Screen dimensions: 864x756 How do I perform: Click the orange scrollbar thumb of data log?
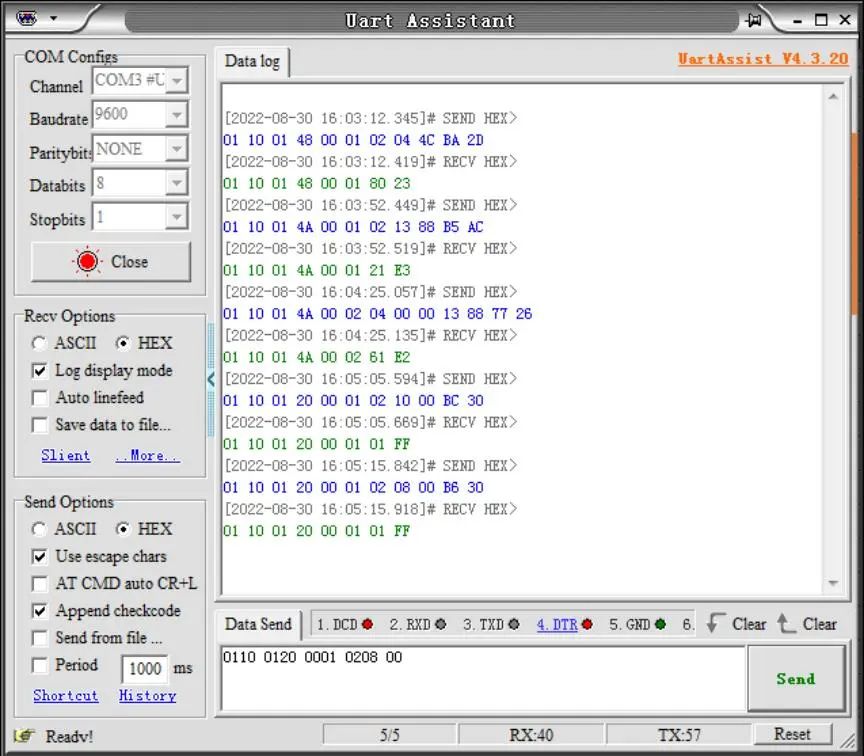click(855, 223)
